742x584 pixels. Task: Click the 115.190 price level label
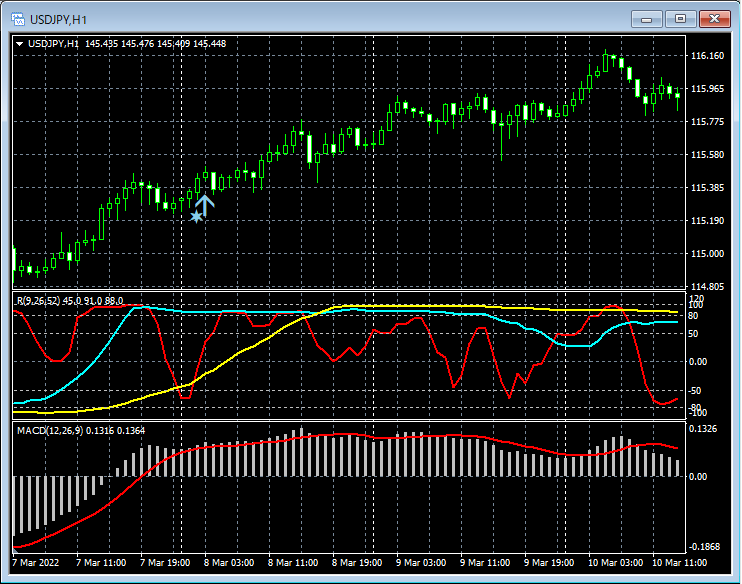point(707,221)
